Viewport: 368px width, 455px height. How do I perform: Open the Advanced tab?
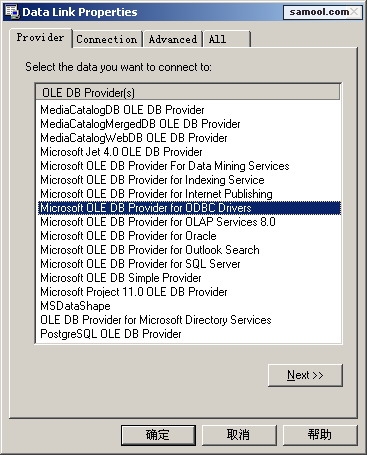click(173, 39)
